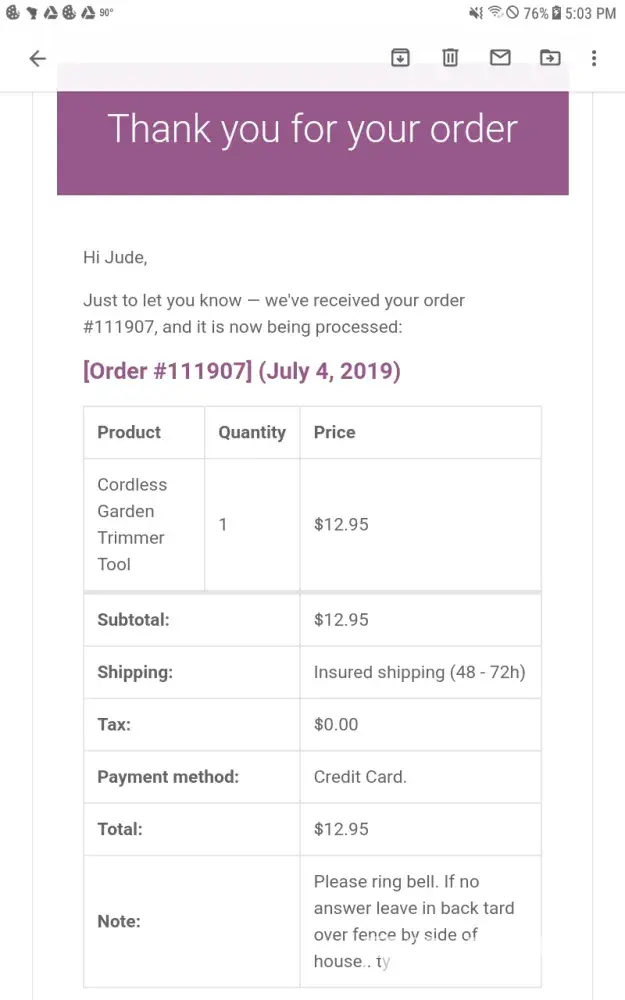The height and width of the screenshot is (1000, 625).
Task: Tap the muted sound status icon
Action: pos(475,13)
